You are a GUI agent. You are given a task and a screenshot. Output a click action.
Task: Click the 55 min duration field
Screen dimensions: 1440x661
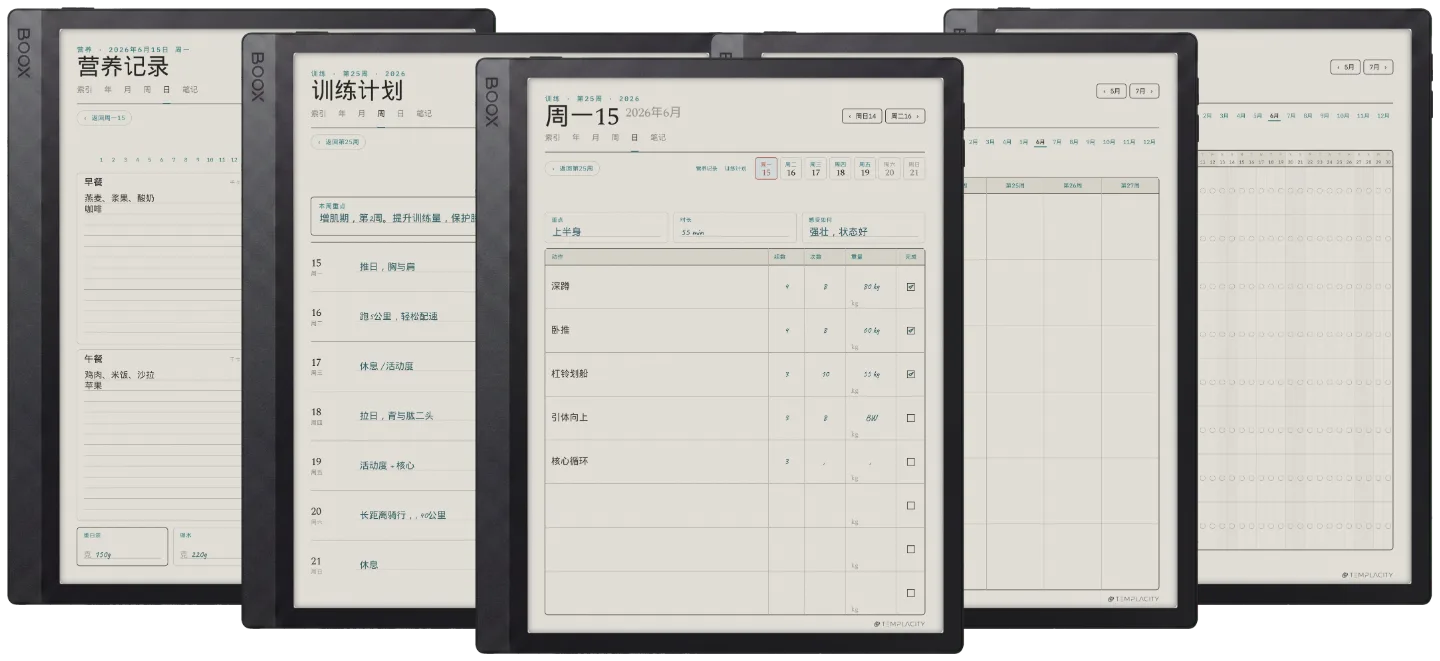point(735,227)
